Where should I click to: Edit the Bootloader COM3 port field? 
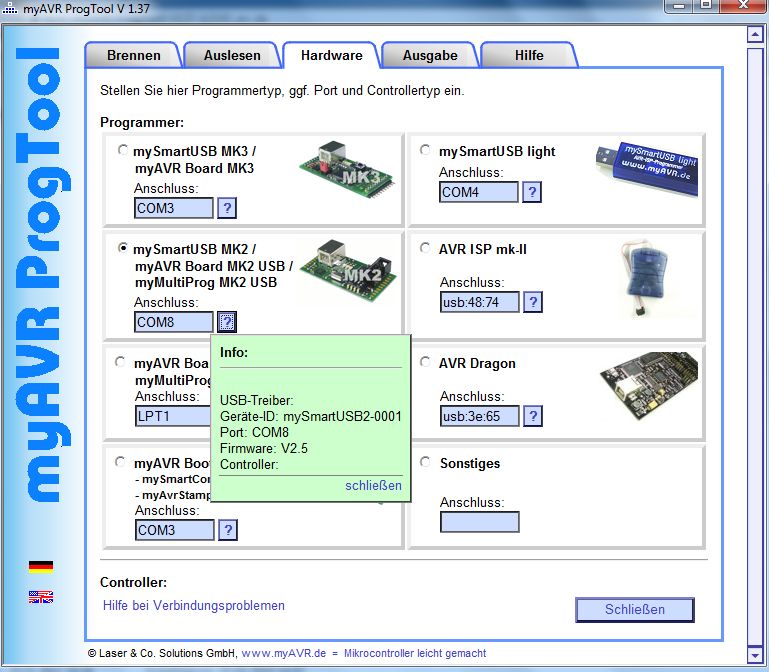[x=175, y=530]
